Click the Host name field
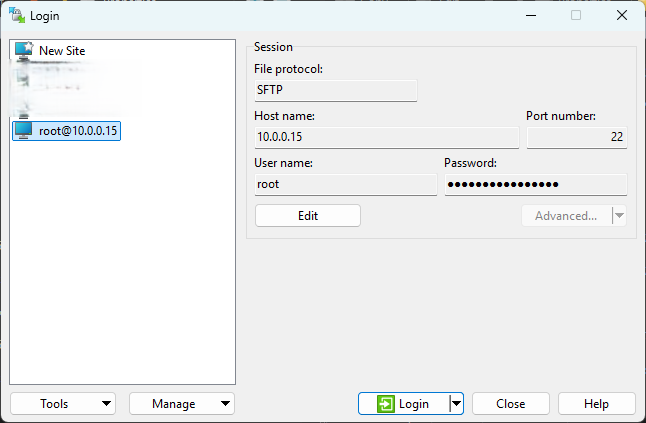646x423 pixels. click(387, 138)
